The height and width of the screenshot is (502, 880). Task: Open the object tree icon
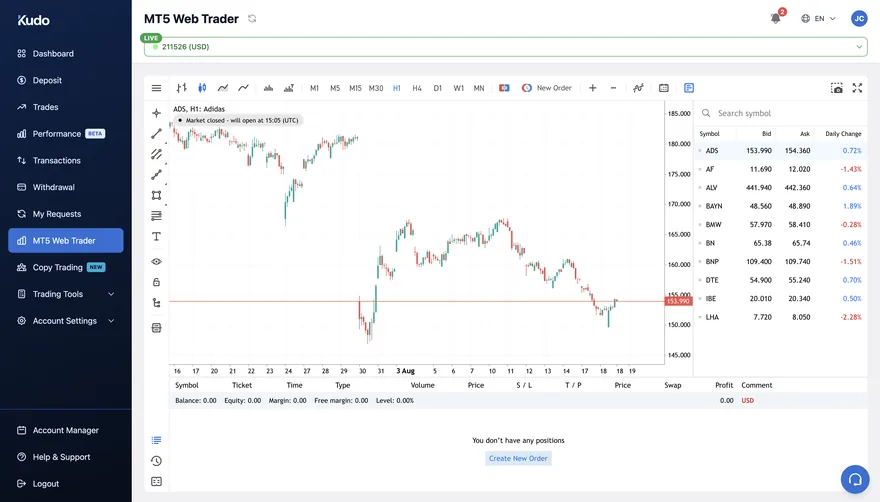click(157, 303)
